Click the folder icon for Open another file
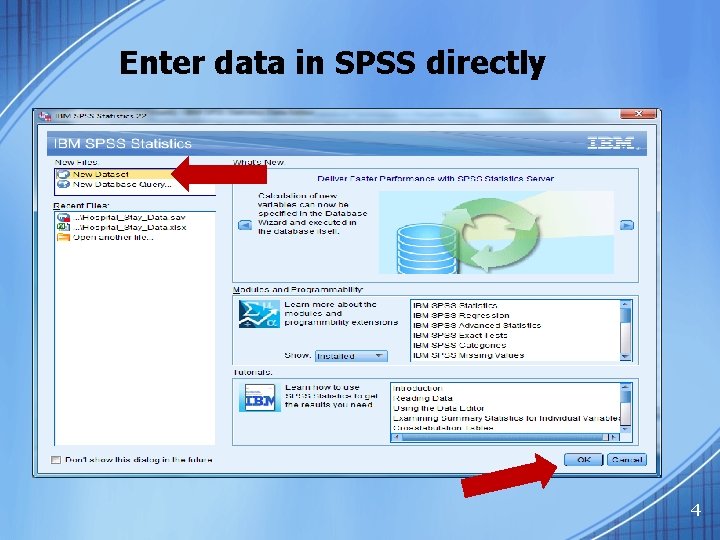 point(63,237)
